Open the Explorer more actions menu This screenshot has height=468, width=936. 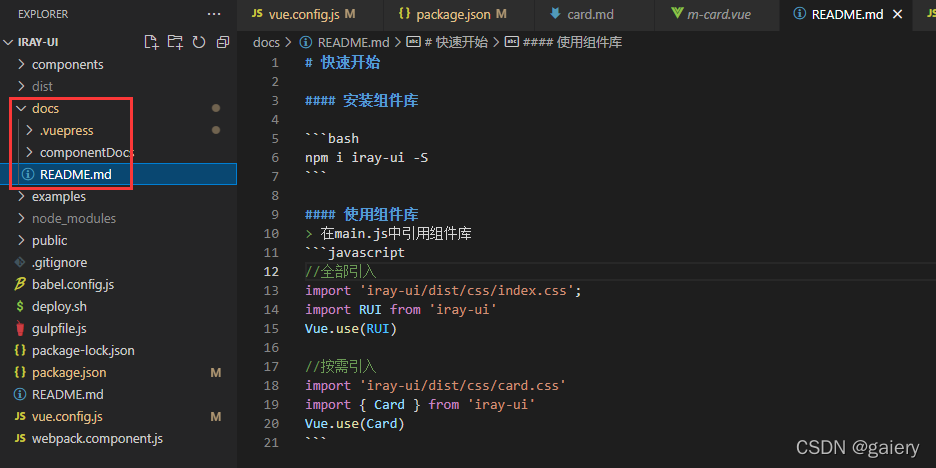point(214,14)
